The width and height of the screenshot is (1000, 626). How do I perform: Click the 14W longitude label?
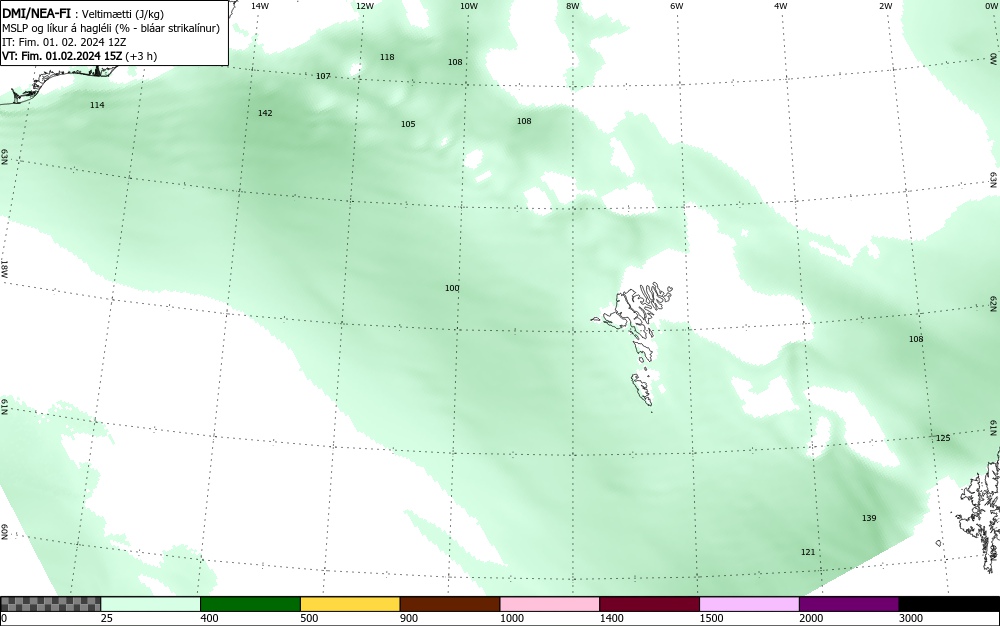point(260,6)
